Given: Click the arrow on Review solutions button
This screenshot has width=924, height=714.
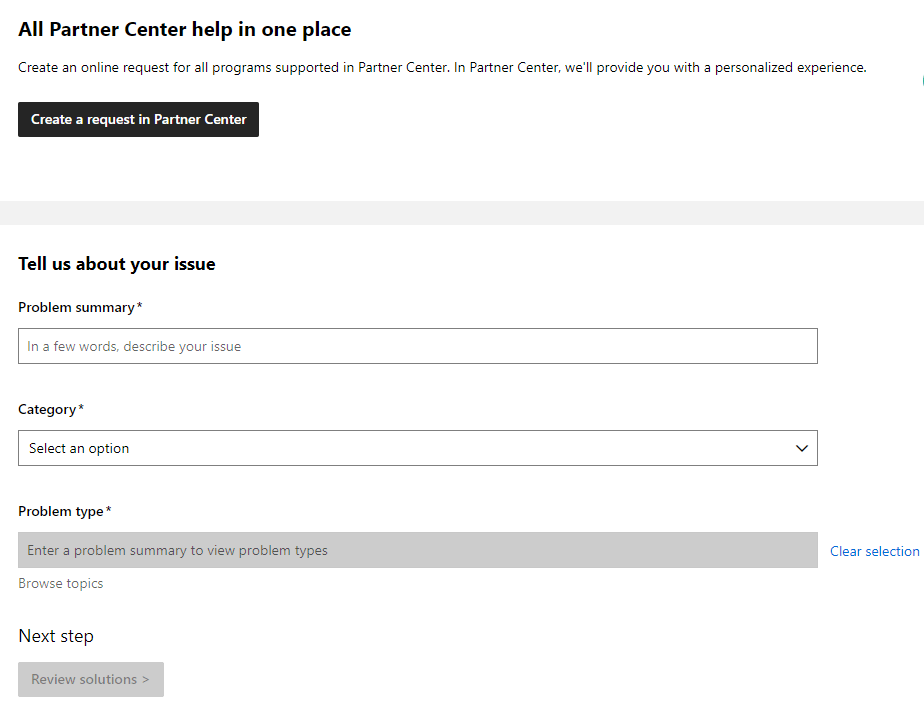Looking at the screenshot, I should pos(146,680).
